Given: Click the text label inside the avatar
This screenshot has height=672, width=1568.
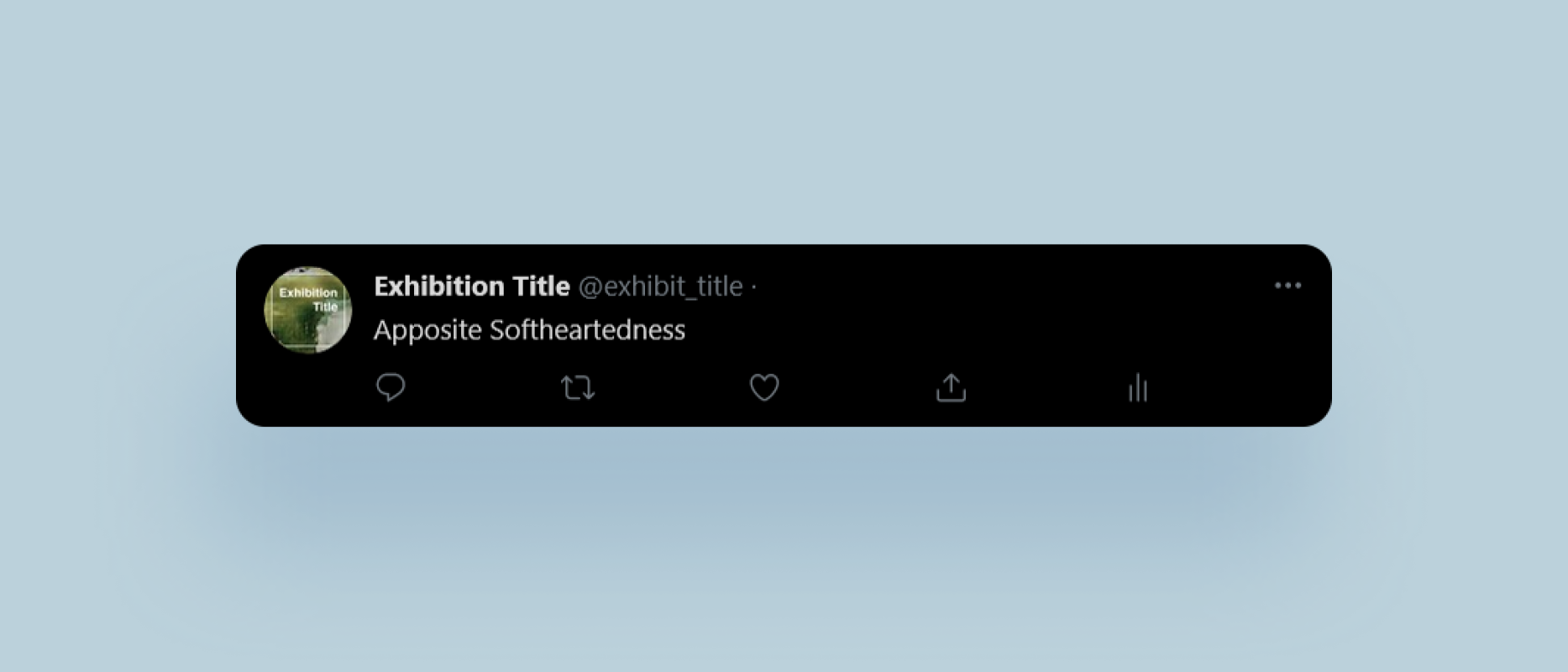Looking at the screenshot, I should [x=309, y=299].
